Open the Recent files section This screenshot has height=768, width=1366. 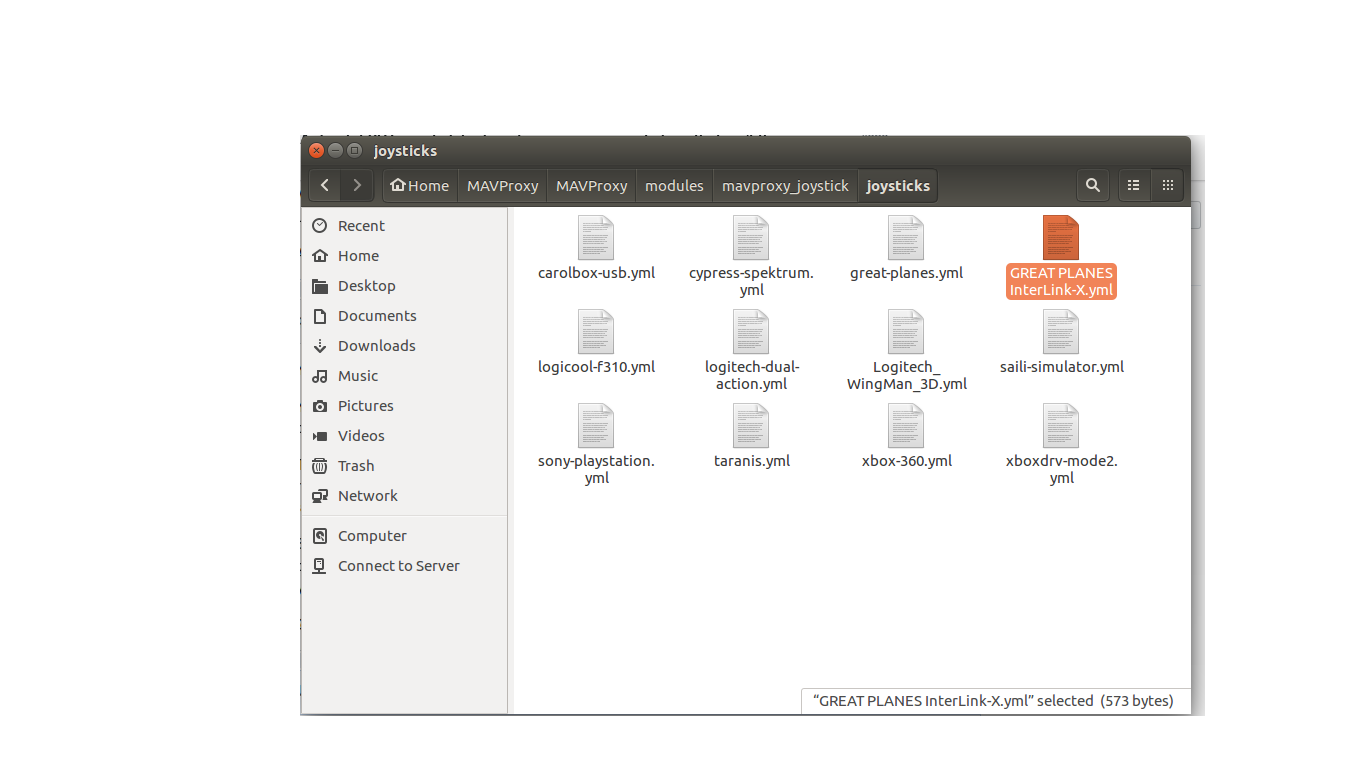coord(360,225)
